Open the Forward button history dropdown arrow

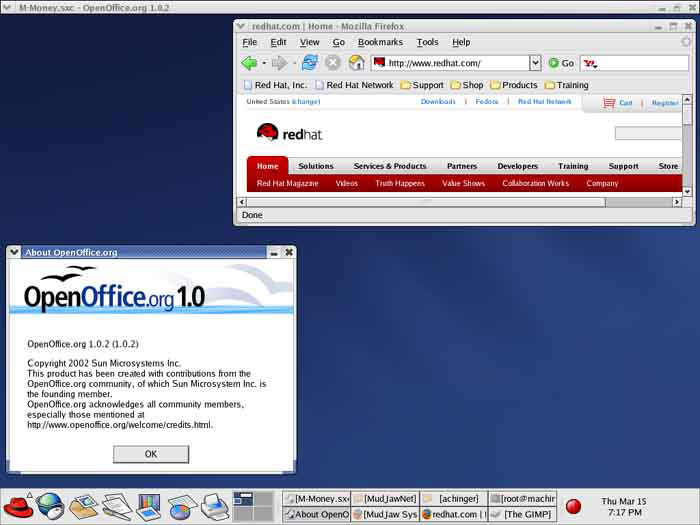coord(294,63)
